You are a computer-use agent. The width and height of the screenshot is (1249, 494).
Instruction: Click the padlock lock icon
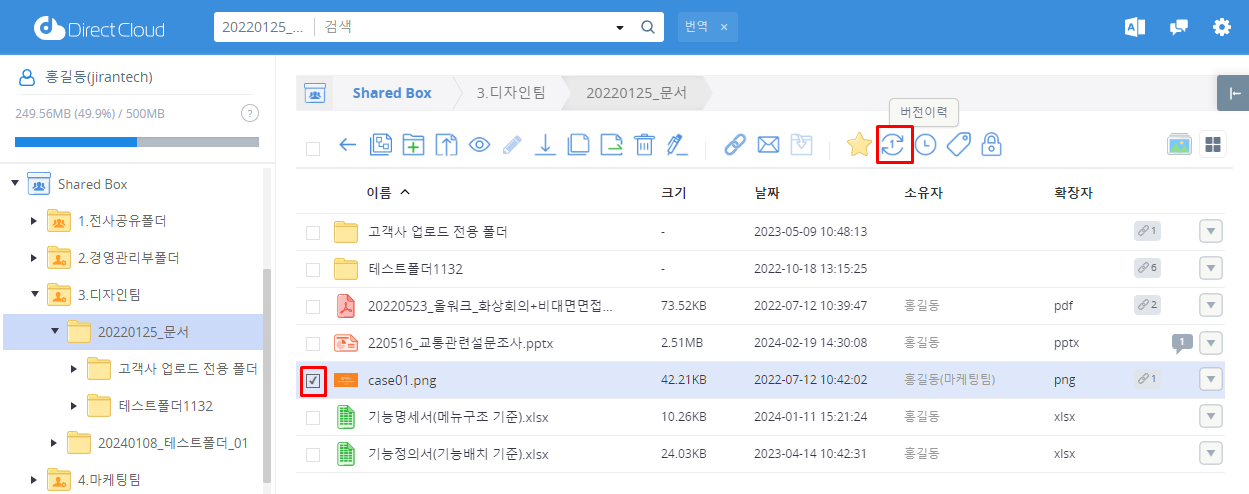pyautogui.click(x=991, y=145)
